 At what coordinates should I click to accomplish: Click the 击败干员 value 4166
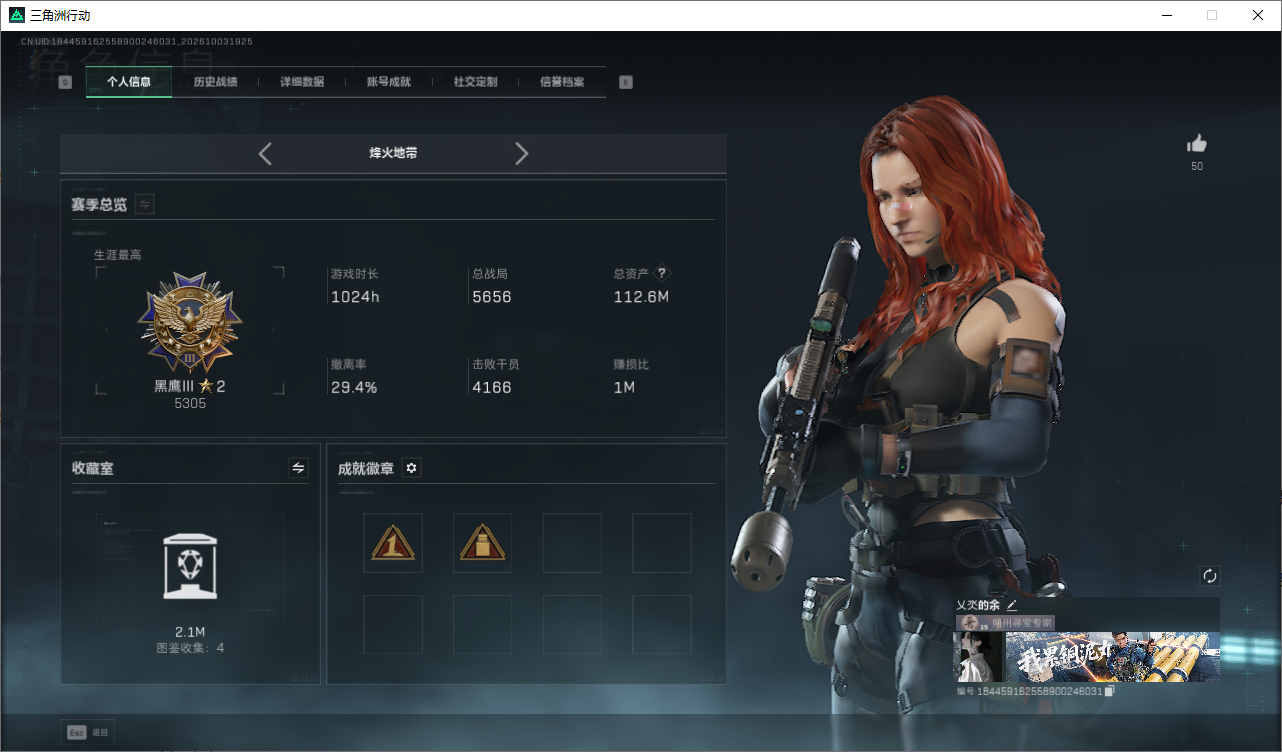click(492, 387)
